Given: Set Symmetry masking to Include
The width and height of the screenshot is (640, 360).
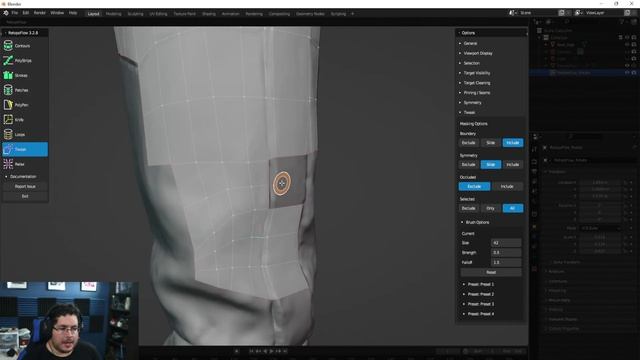Looking at the screenshot, I should click(x=513, y=164).
